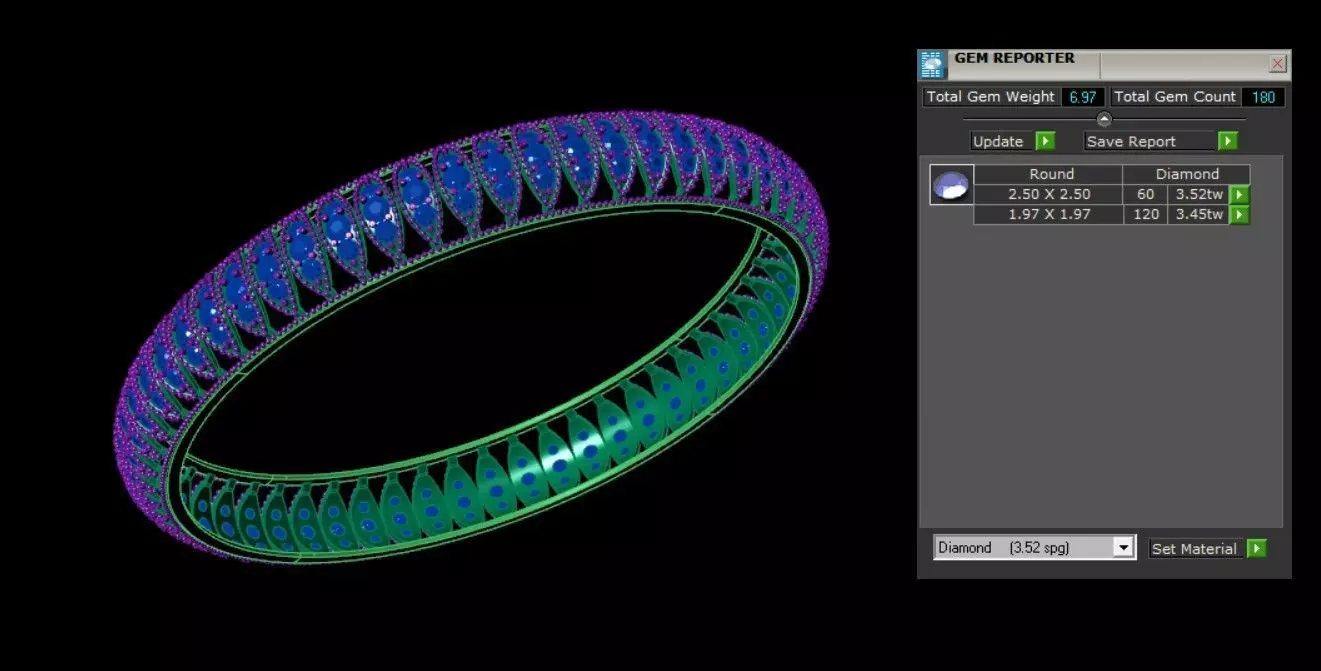Click the Total Gem Count value 180
The height and width of the screenshot is (671, 1321).
coord(1262,97)
